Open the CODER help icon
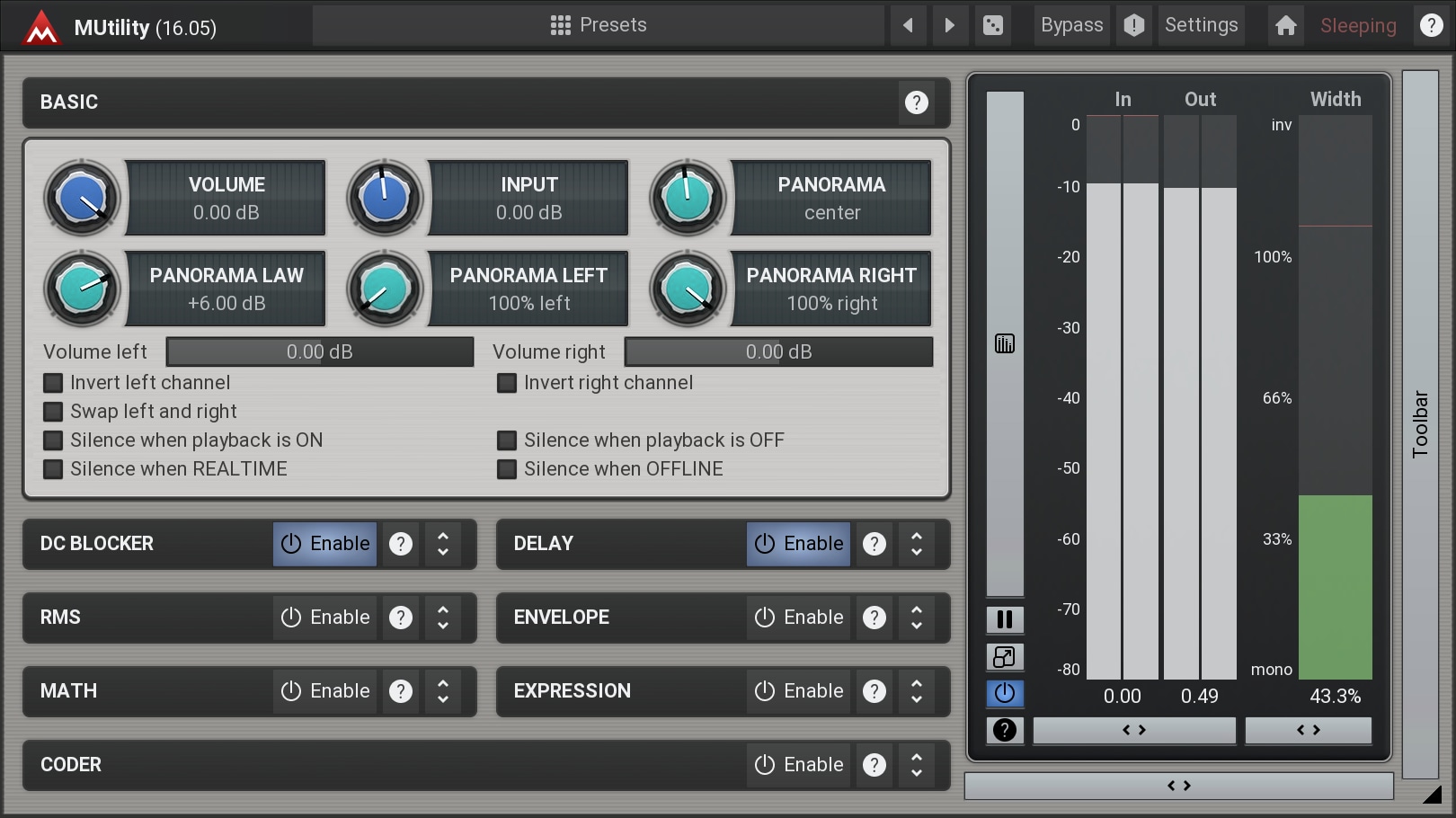 click(874, 765)
